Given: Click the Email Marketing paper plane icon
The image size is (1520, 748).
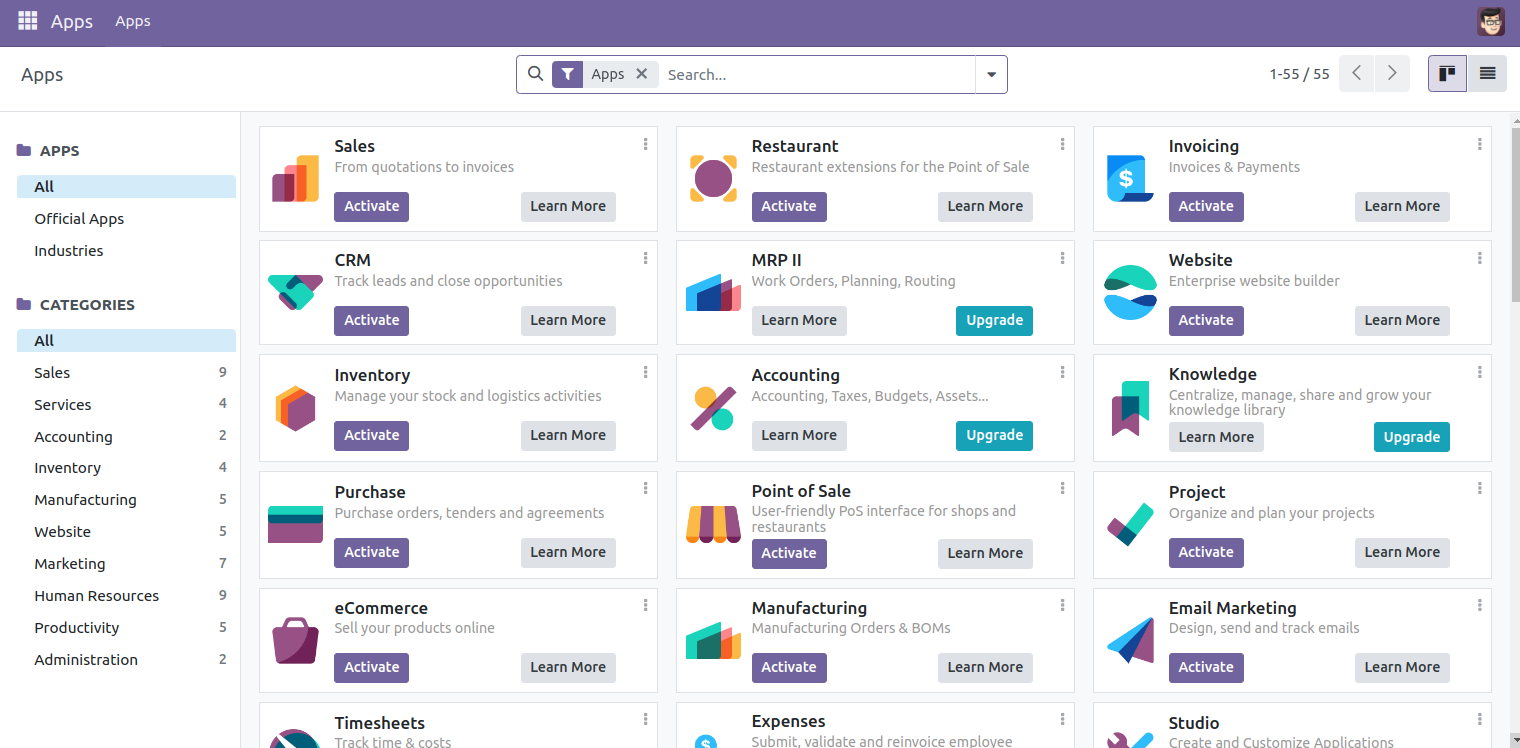Looking at the screenshot, I should pyautogui.click(x=1130, y=641).
